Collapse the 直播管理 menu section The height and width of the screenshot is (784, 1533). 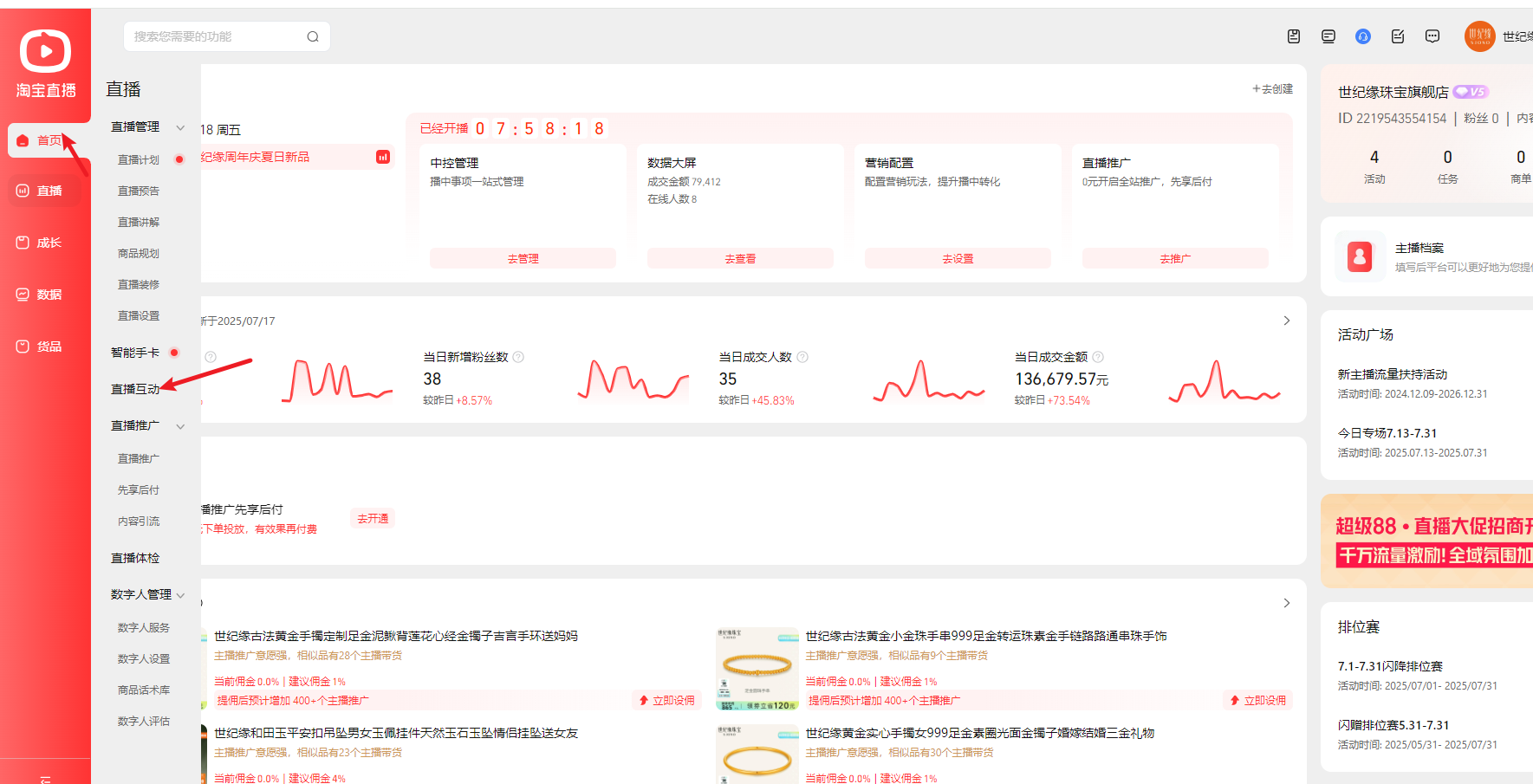(180, 127)
